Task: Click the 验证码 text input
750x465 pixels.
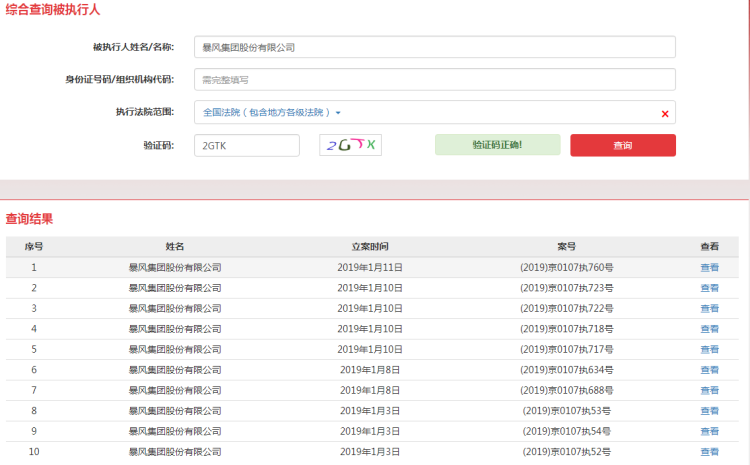Action: pos(246,145)
